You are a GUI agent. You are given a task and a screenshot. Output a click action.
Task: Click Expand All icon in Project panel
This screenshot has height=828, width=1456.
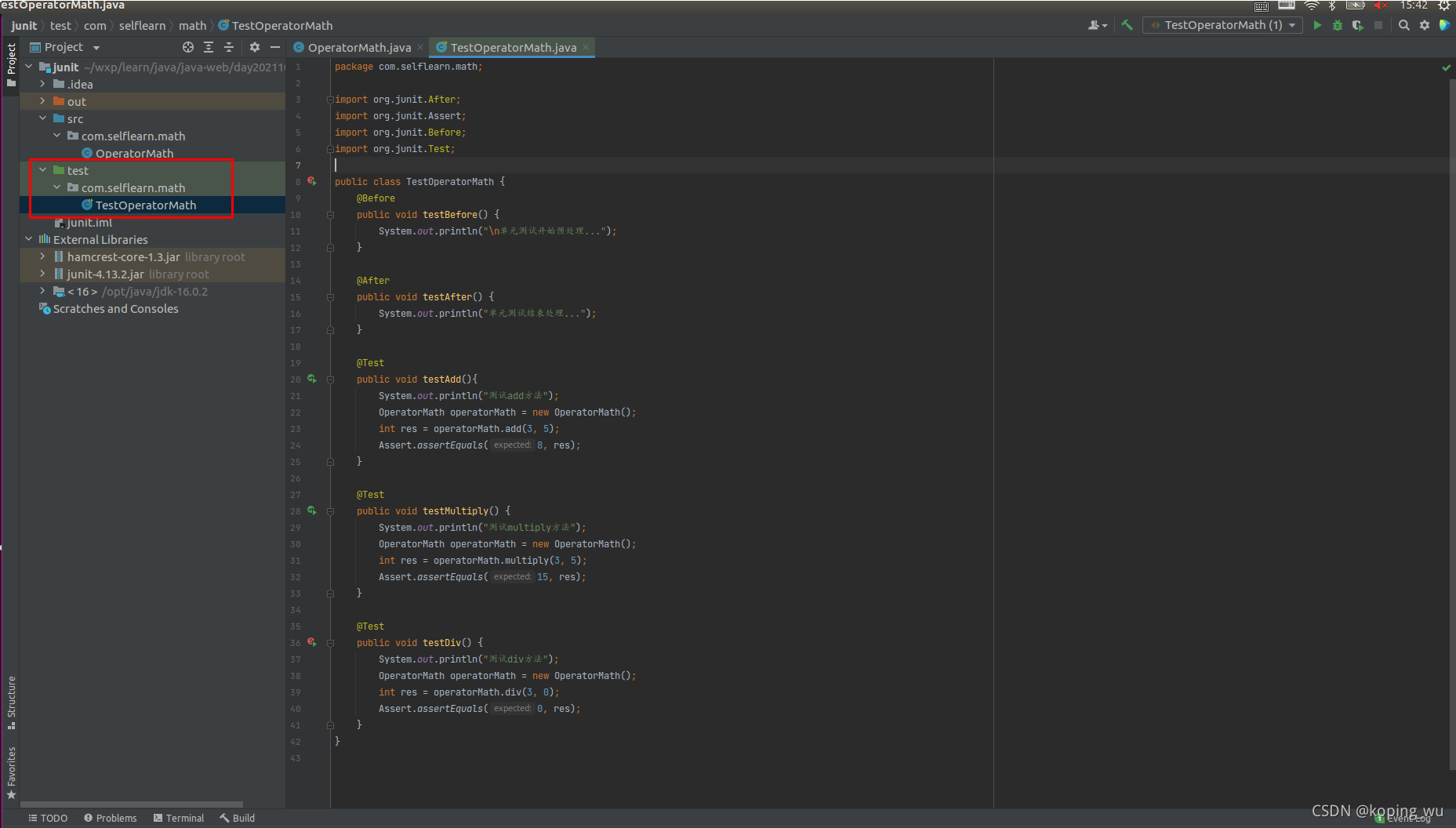pyautogui.click(x=209, y=47)
